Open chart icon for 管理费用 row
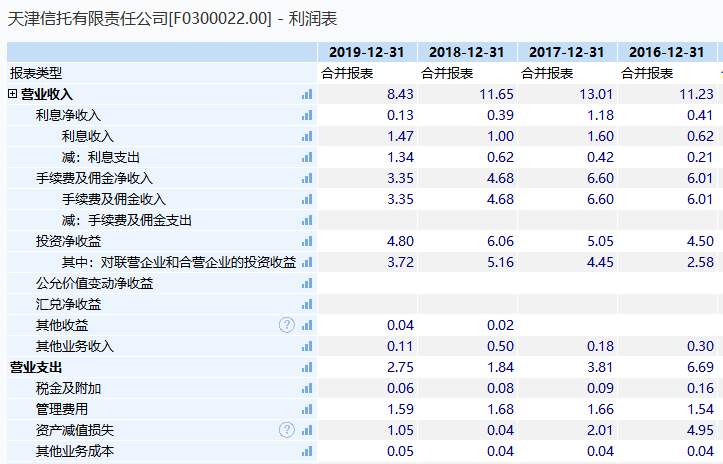The height and width of the screenshot is (464, 723). (307, 409)
